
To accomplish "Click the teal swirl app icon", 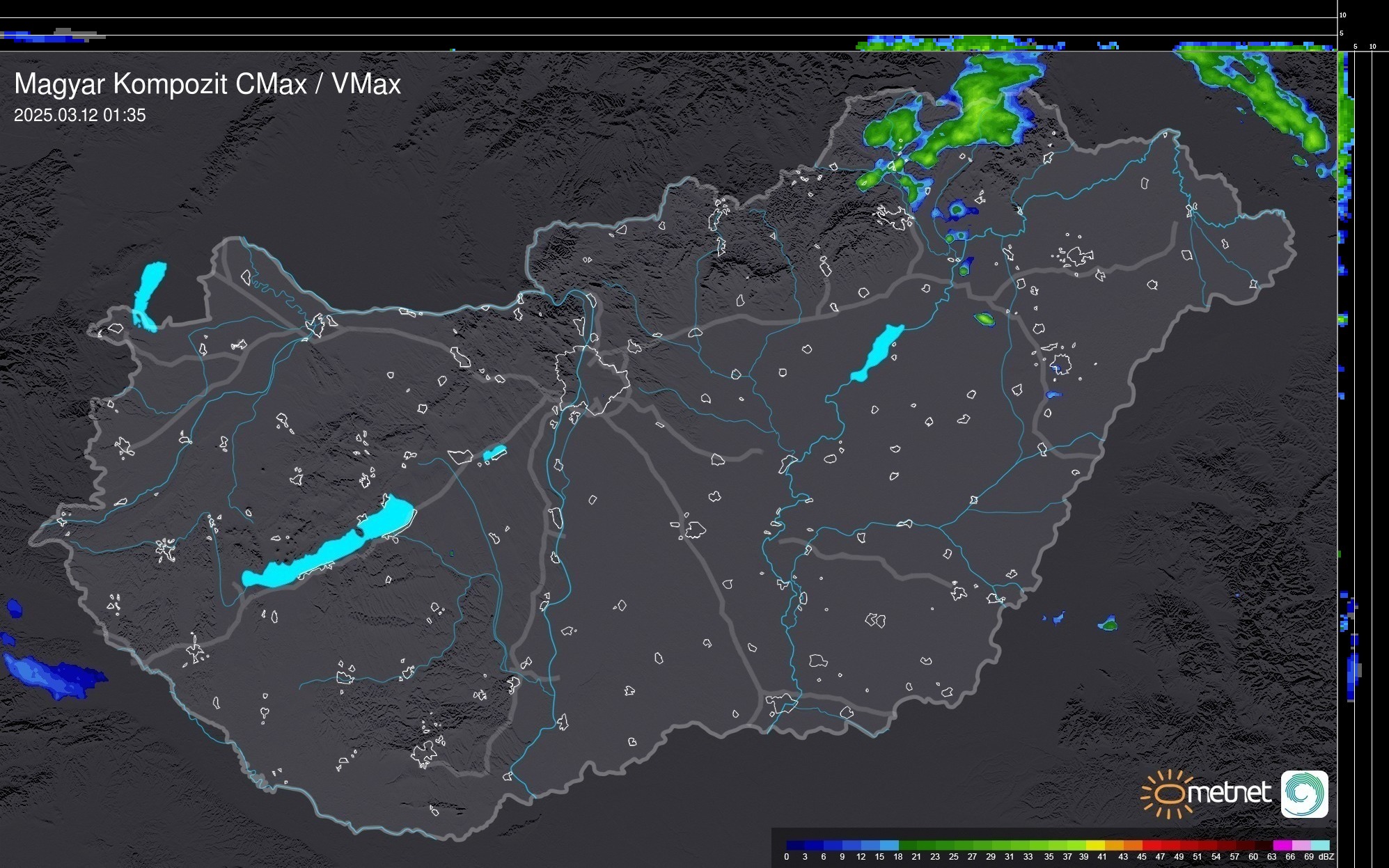I will [1304, 794].
